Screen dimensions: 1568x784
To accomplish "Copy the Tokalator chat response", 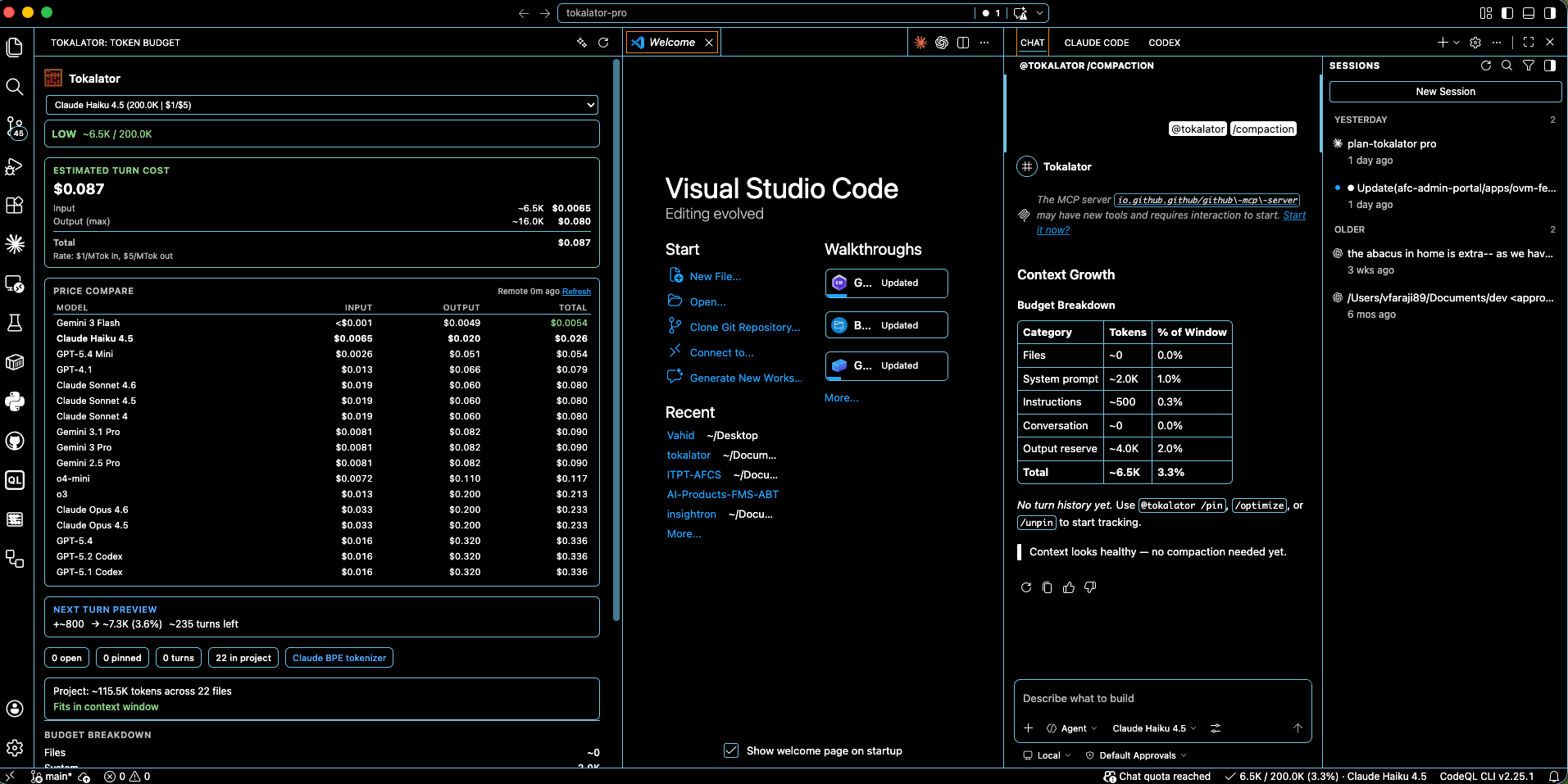I will click(1048, 587).
